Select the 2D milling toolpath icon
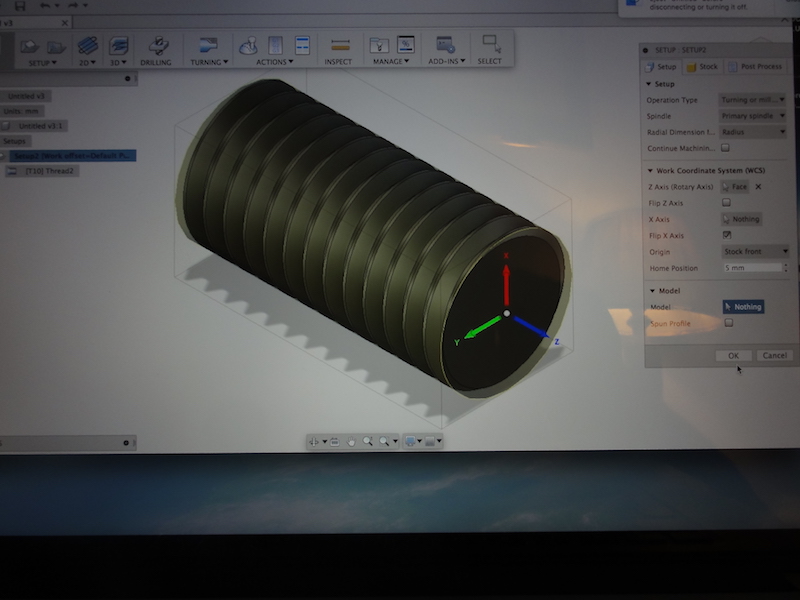800x600 pixels. (88, 46)
